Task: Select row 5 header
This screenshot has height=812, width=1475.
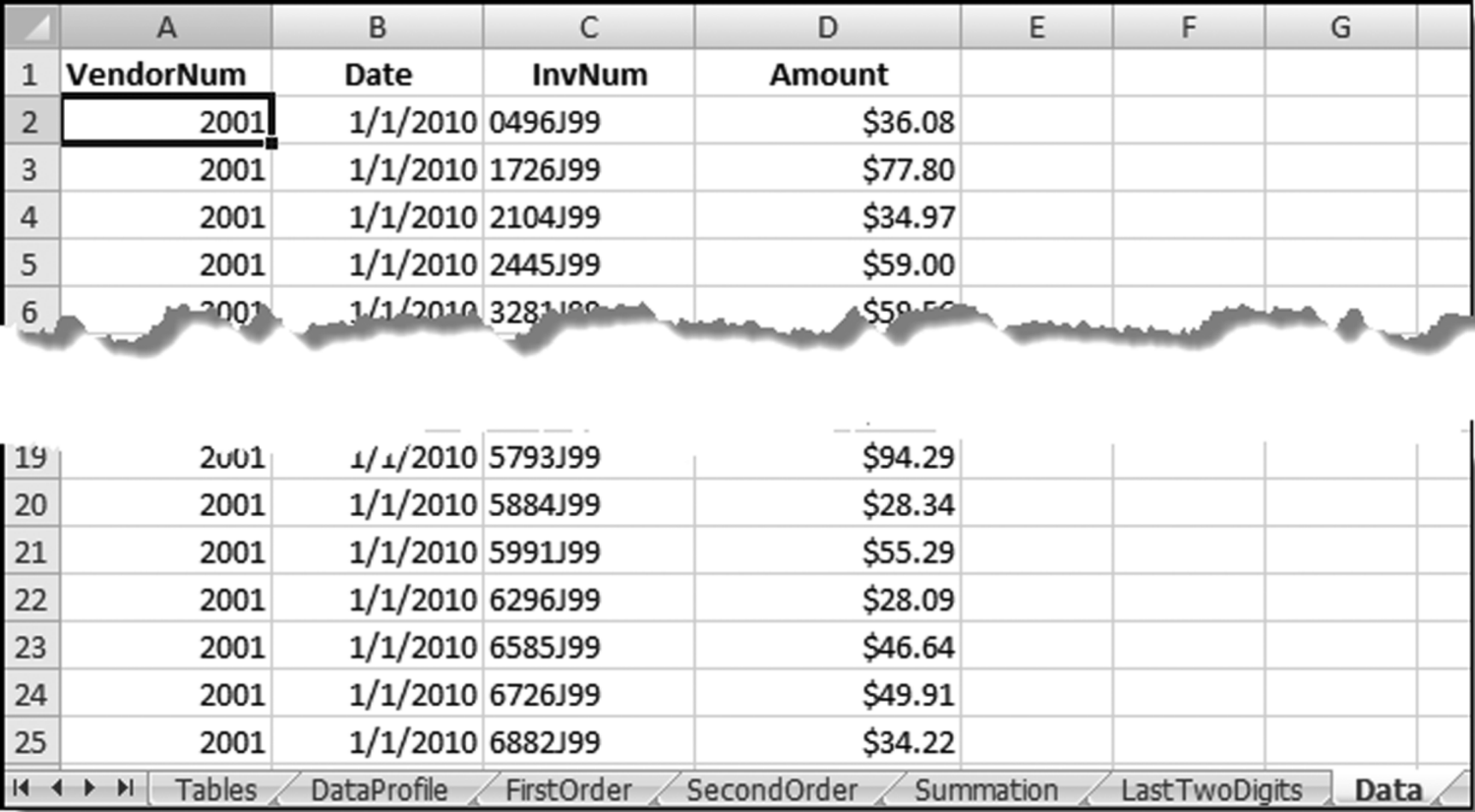Action: (x=31, y=264)
